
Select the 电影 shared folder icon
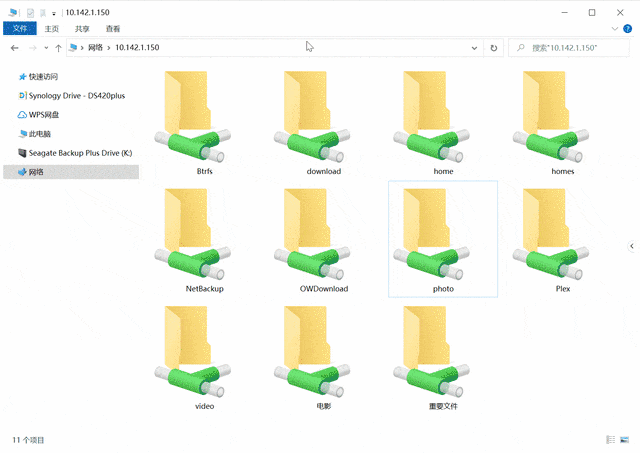click(x=312, y=352)
